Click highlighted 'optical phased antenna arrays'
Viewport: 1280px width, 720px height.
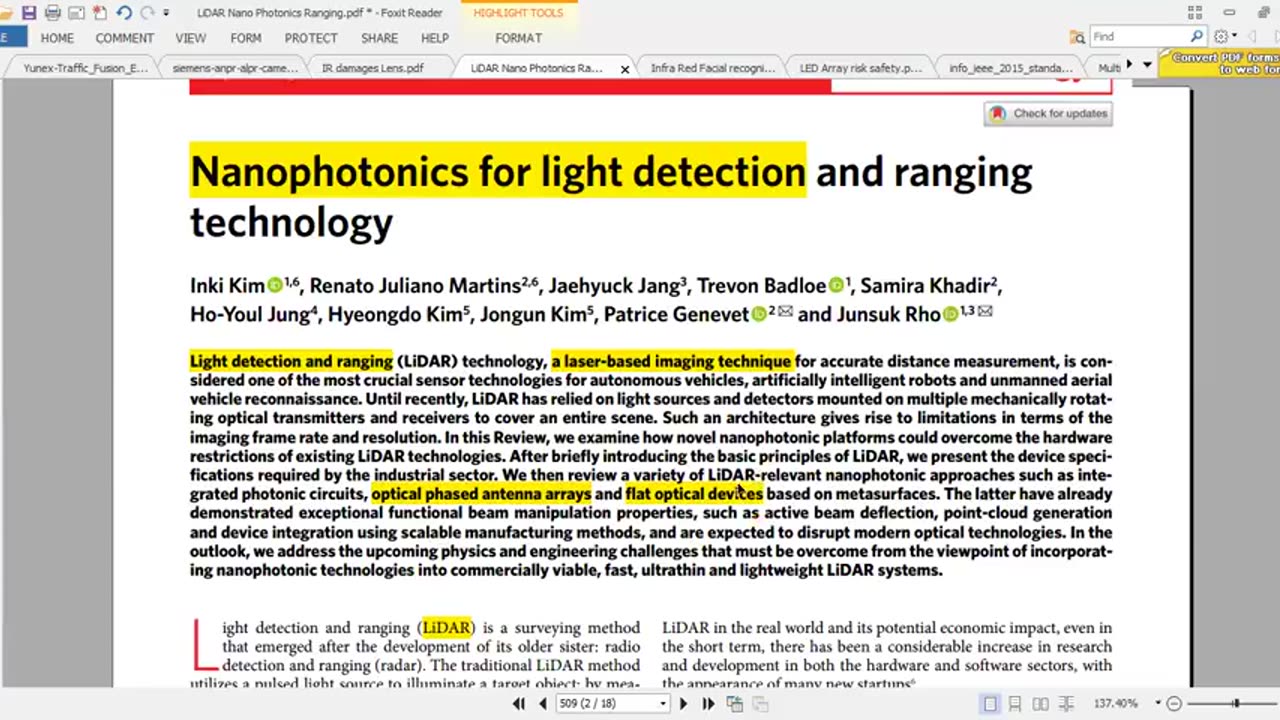point(481,494)
